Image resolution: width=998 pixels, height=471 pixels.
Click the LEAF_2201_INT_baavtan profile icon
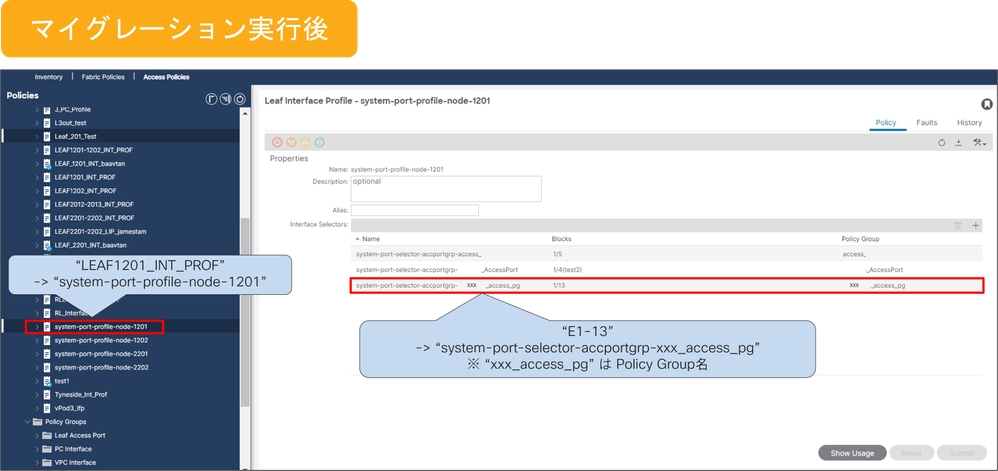47,245
